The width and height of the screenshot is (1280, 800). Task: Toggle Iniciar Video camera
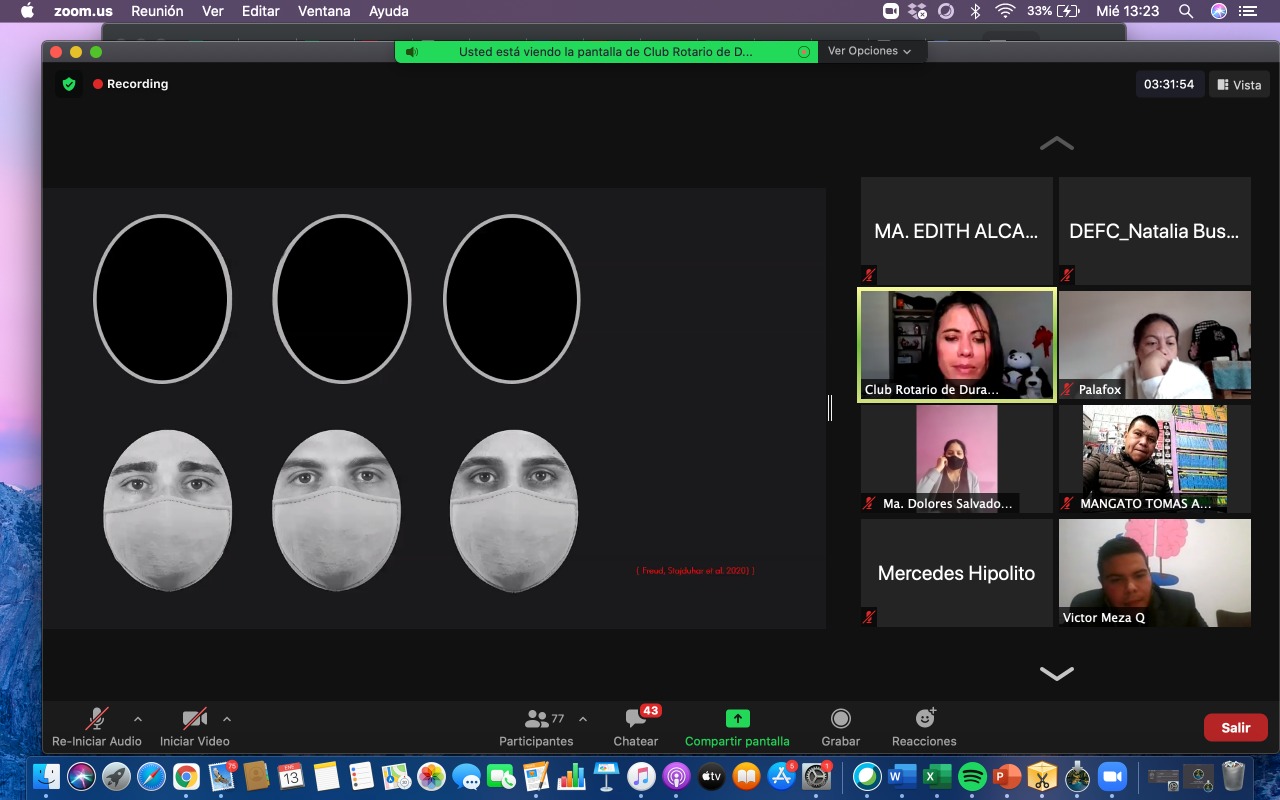(x=194, y=719)
